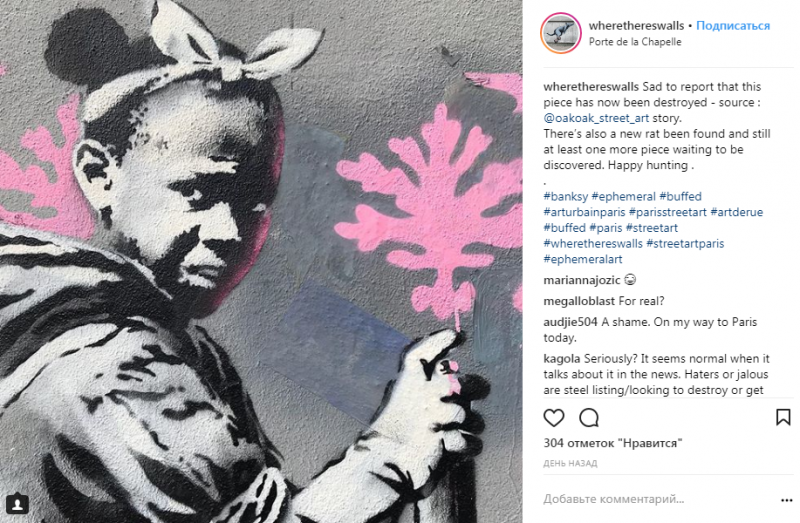Open the #parisstreetart hashtag

[668, 212]
